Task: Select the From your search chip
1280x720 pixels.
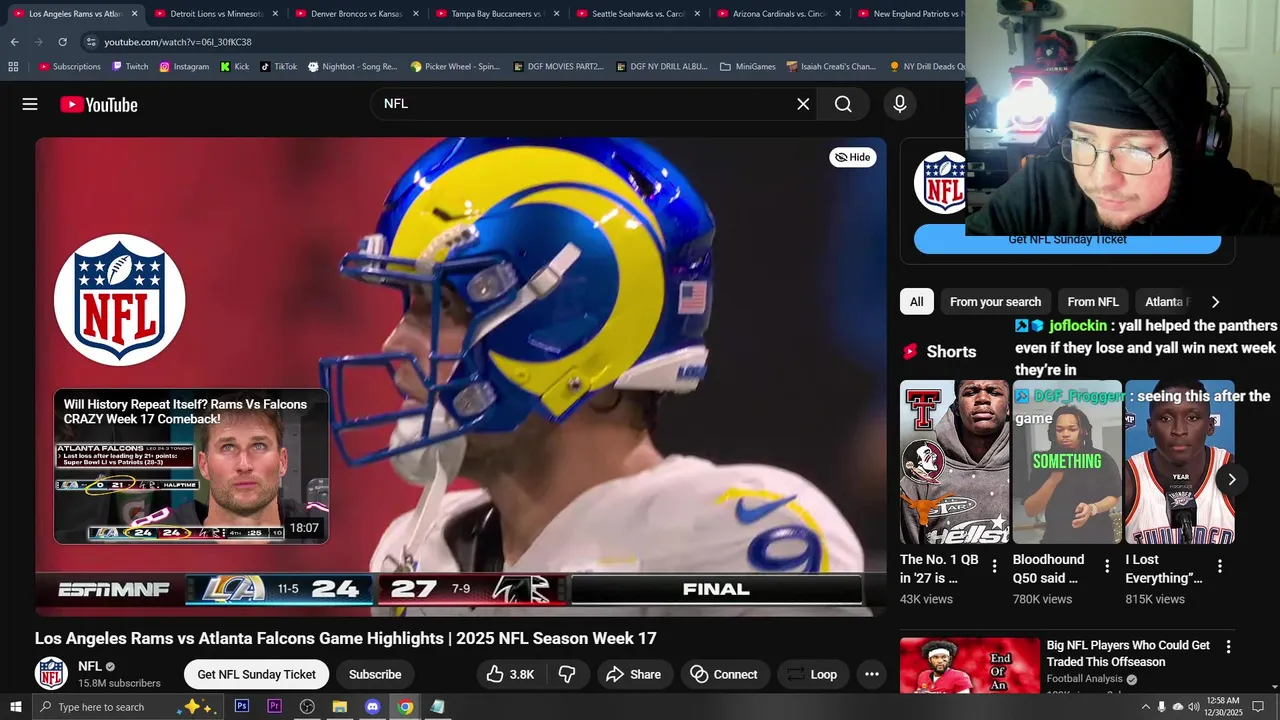Action: coord(995,302)
